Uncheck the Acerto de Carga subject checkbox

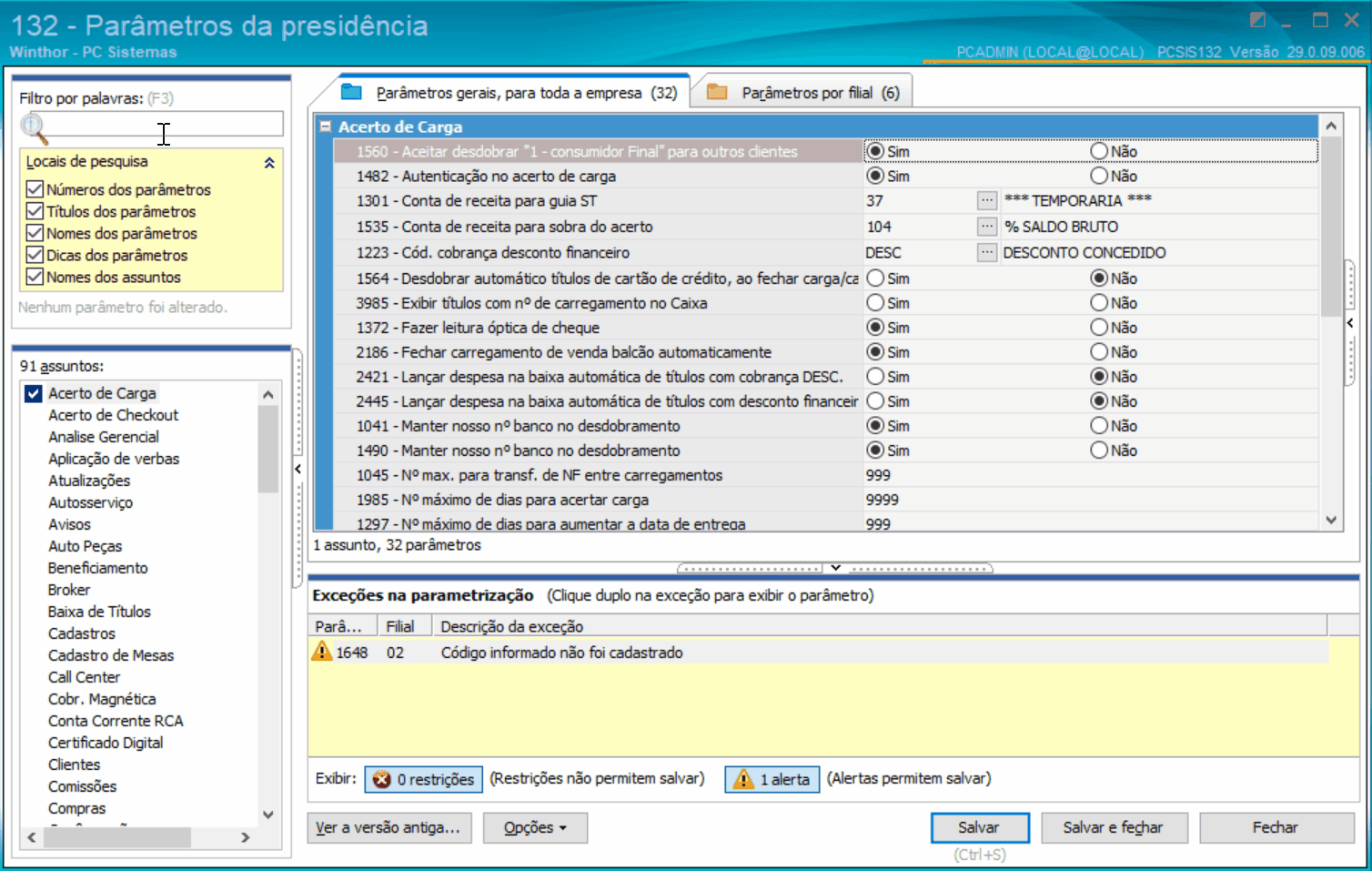(34, 393)
